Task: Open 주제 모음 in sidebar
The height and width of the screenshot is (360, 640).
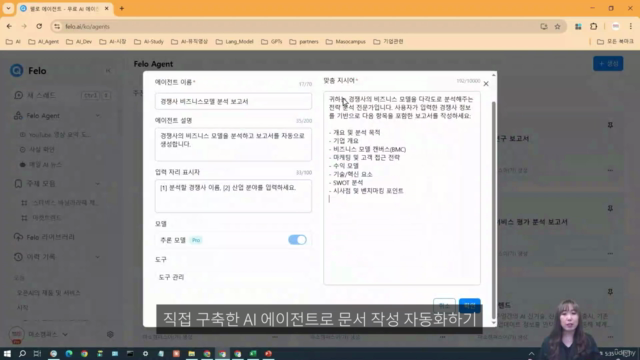Action: click(x=41, y=184)
